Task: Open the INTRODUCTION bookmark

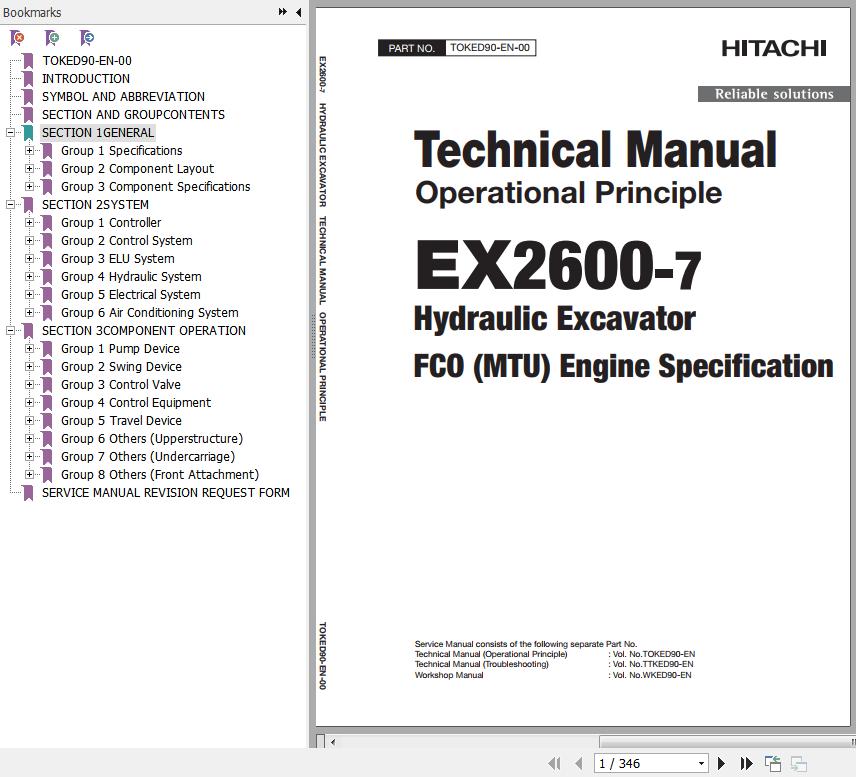Action: [x=85, y=79]
